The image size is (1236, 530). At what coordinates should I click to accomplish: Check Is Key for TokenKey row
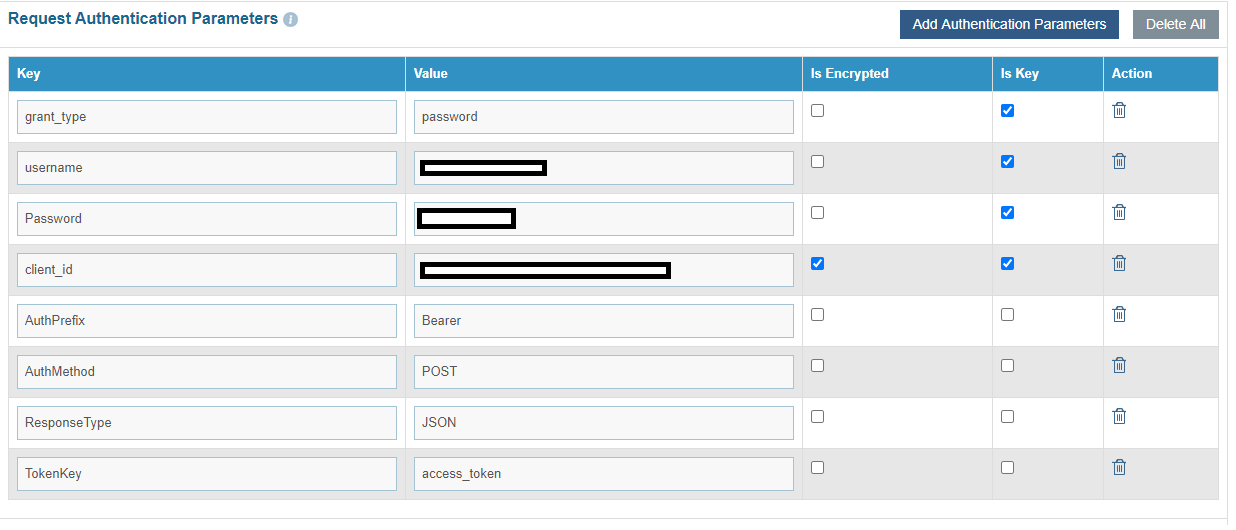1007,468
